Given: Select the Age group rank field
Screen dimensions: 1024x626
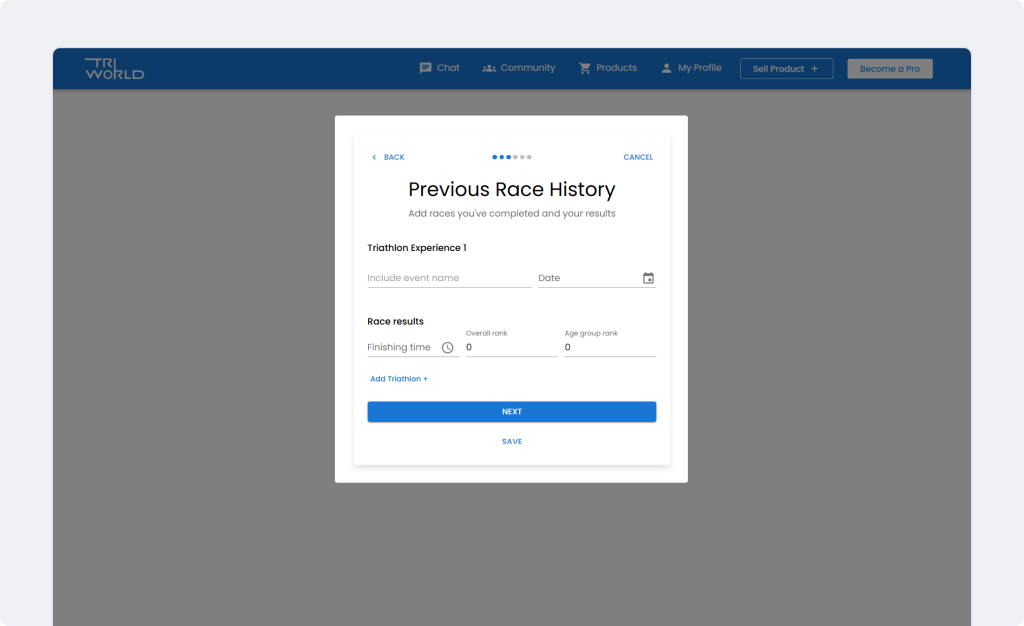Looking at the screenshot, I should click(x=610, y=348).
